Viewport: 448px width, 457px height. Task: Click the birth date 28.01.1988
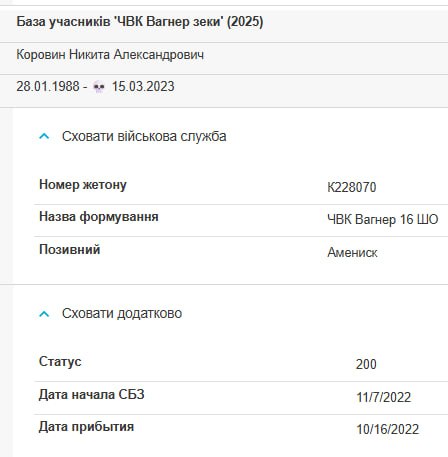(x=48, y=87)
